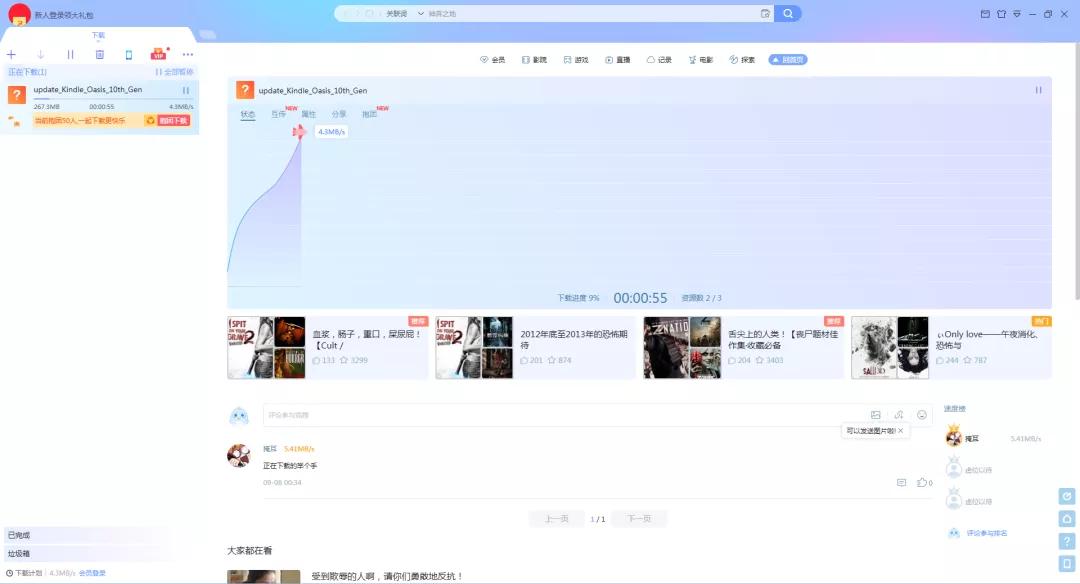Click the blue magnifier search button

pos(787,14)
